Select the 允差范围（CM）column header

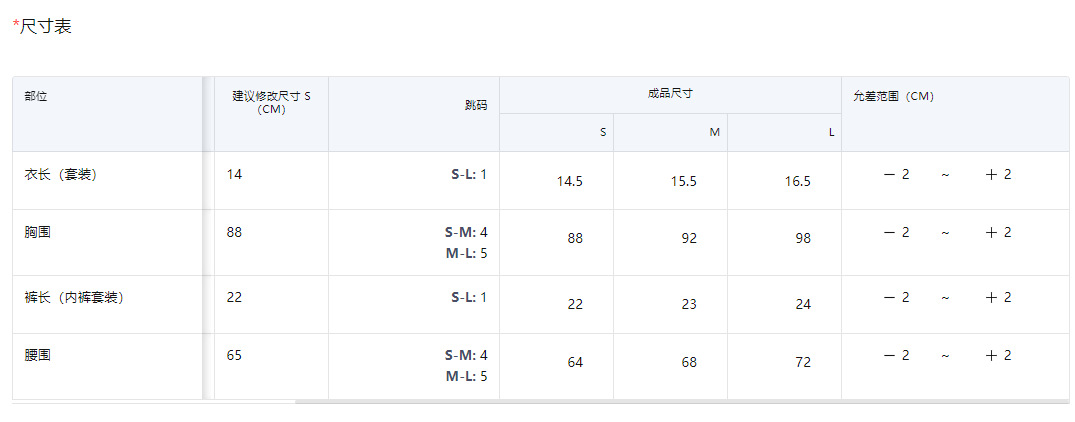893,96
